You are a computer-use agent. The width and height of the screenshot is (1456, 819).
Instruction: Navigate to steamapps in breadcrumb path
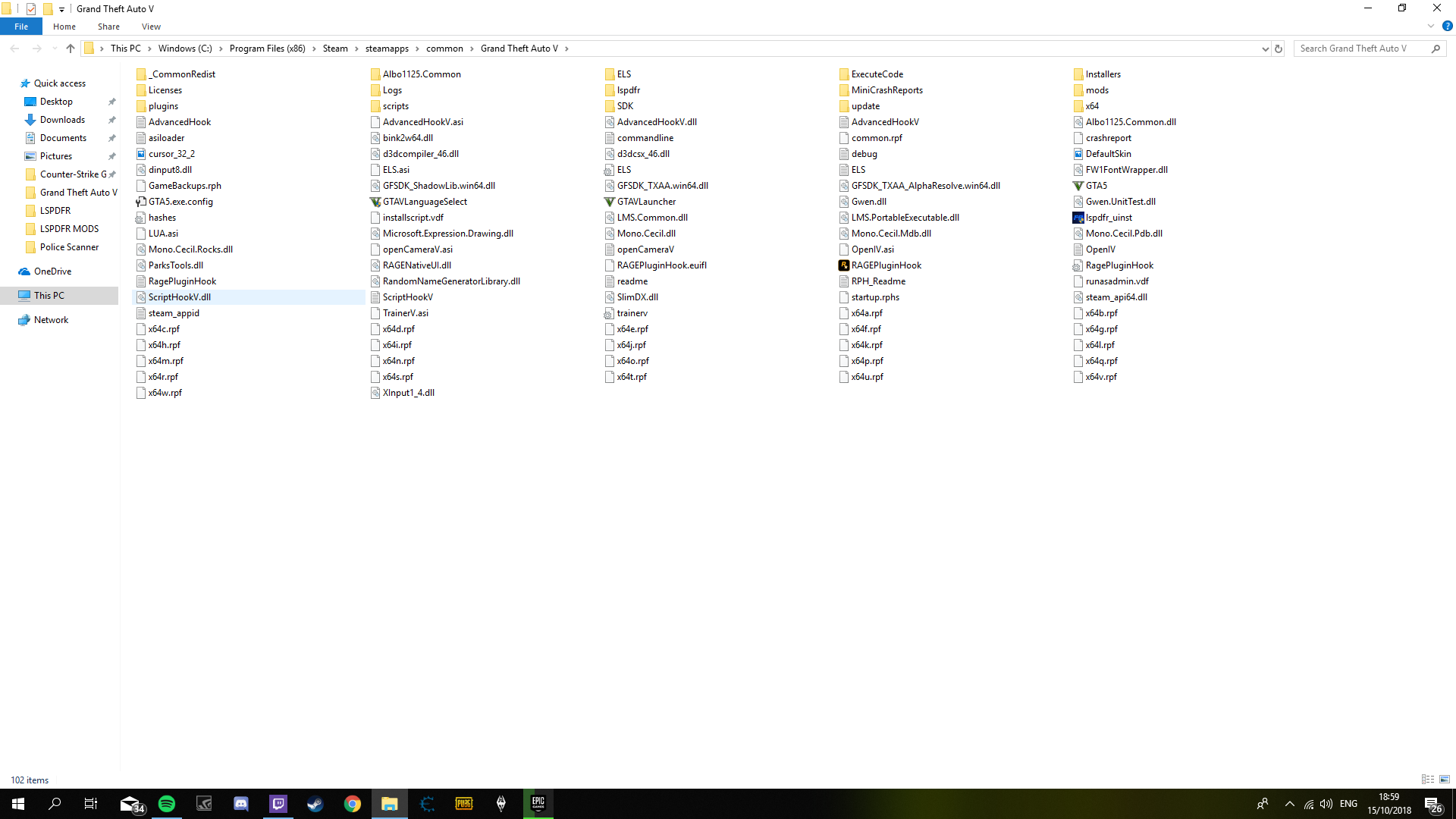pos(387,49)
